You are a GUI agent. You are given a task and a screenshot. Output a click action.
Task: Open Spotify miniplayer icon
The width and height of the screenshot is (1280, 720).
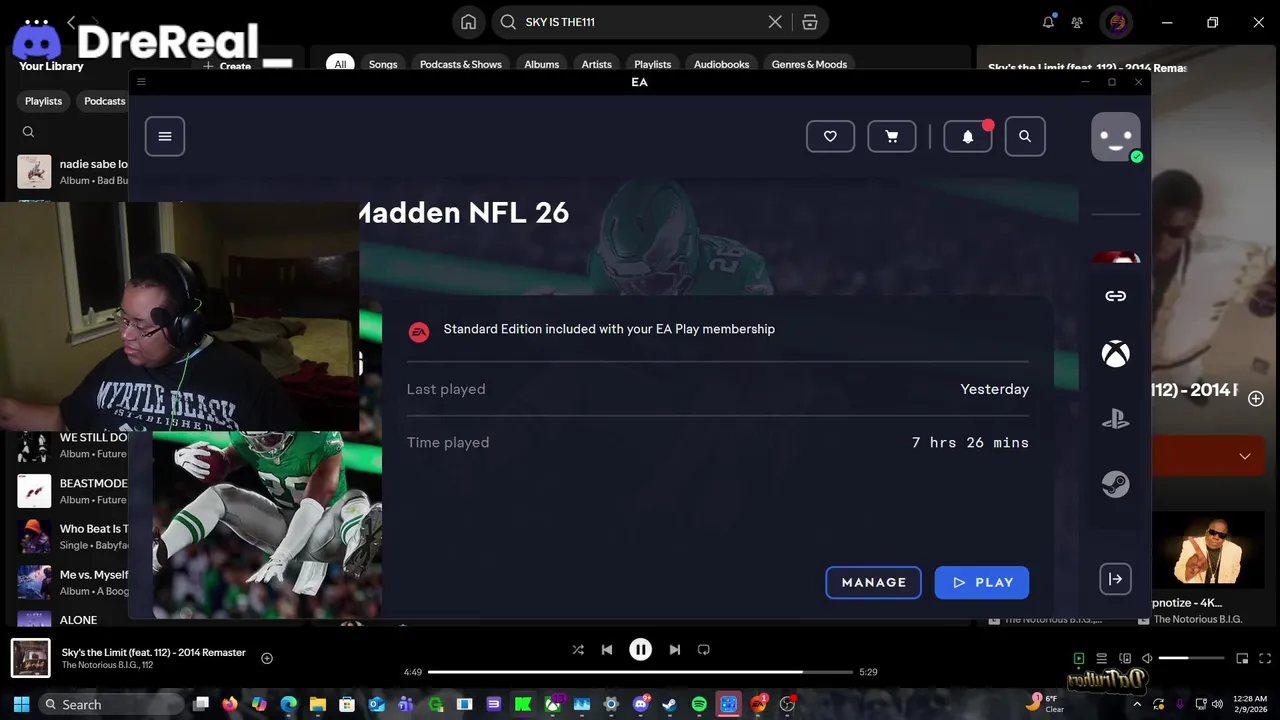[x=1242, y=658]
